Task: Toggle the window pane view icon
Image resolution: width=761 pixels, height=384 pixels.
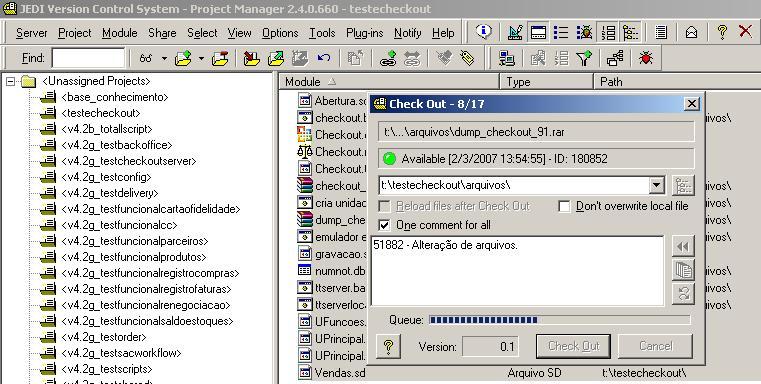Action: [x=538, y=33]
